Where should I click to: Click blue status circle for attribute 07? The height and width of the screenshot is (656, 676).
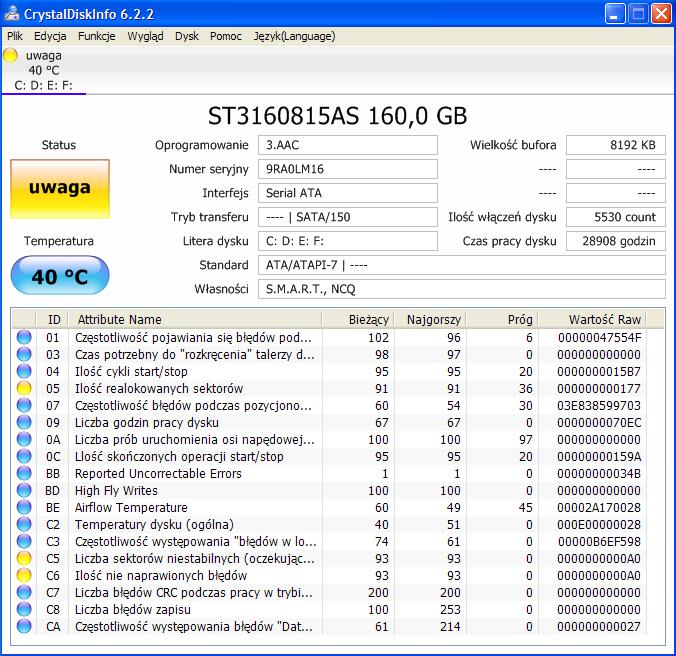(x=24, y=405)
